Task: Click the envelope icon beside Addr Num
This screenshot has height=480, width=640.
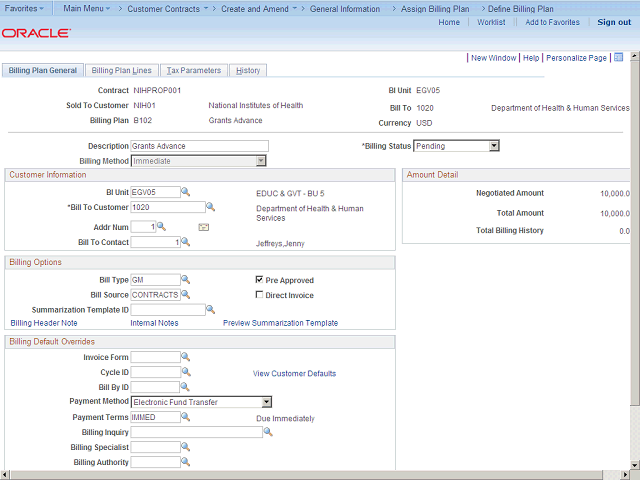Action: pos(204,227)
